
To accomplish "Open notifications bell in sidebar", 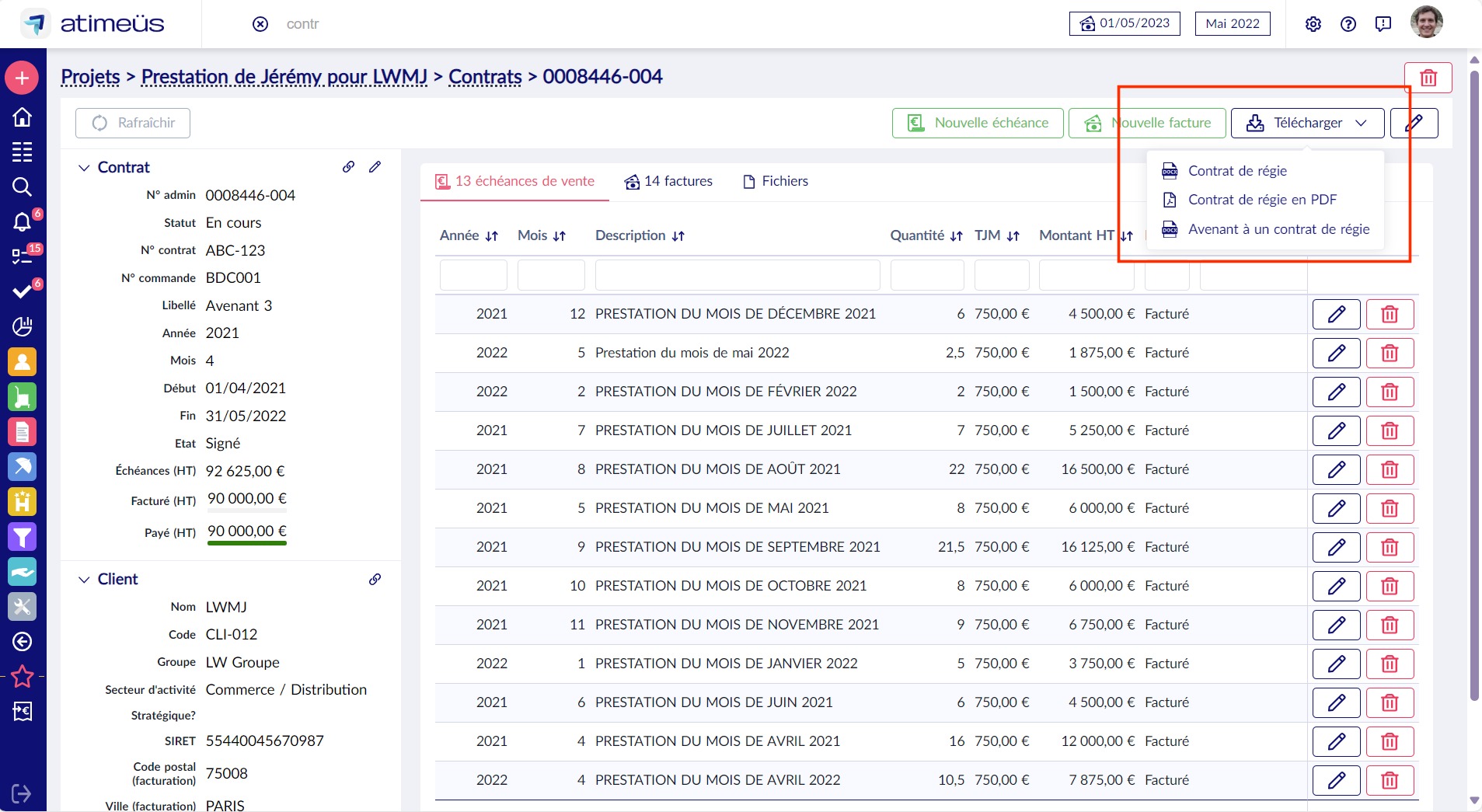I will point(22,222).
